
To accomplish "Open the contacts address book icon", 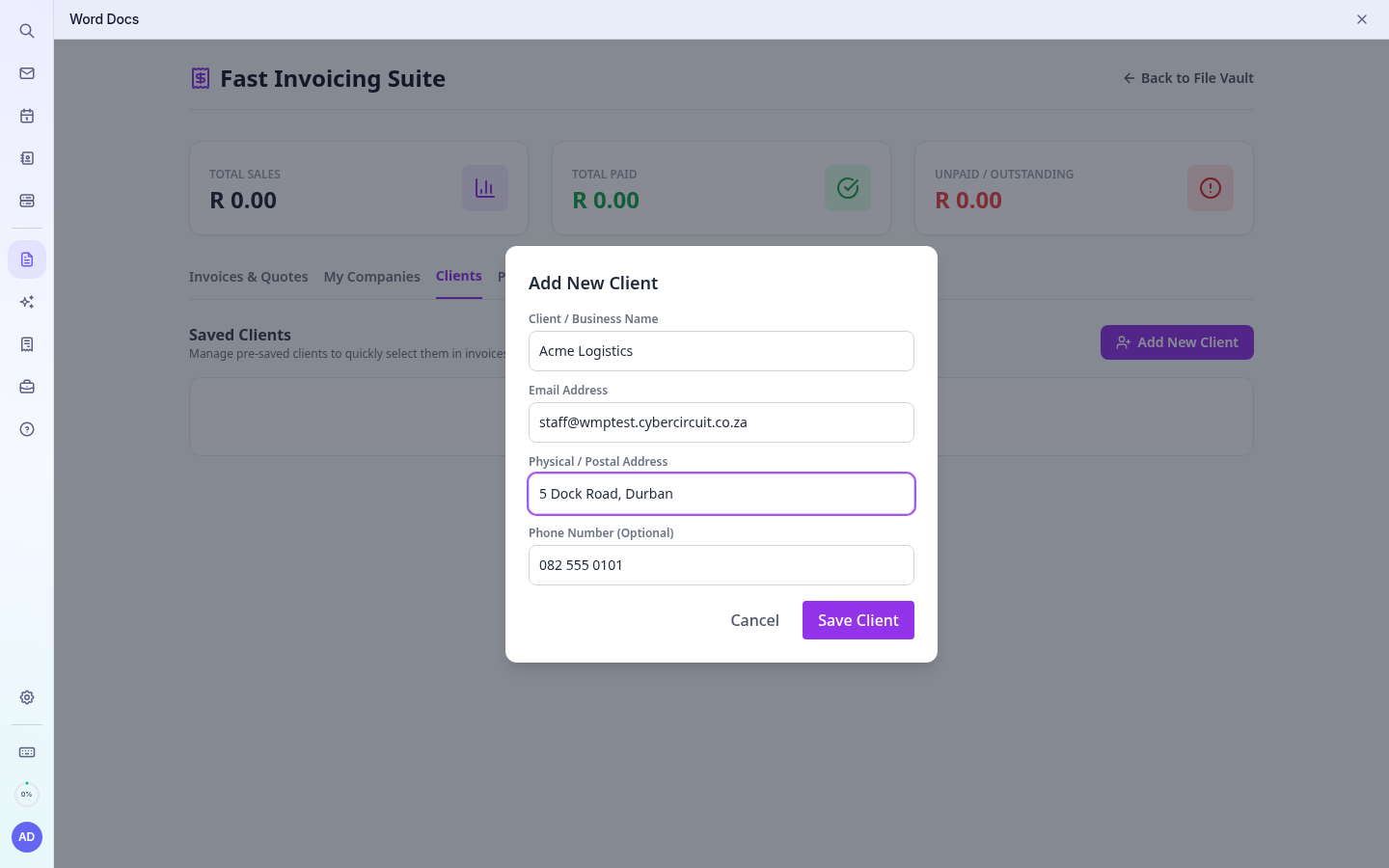I will [x=27, y=158].
